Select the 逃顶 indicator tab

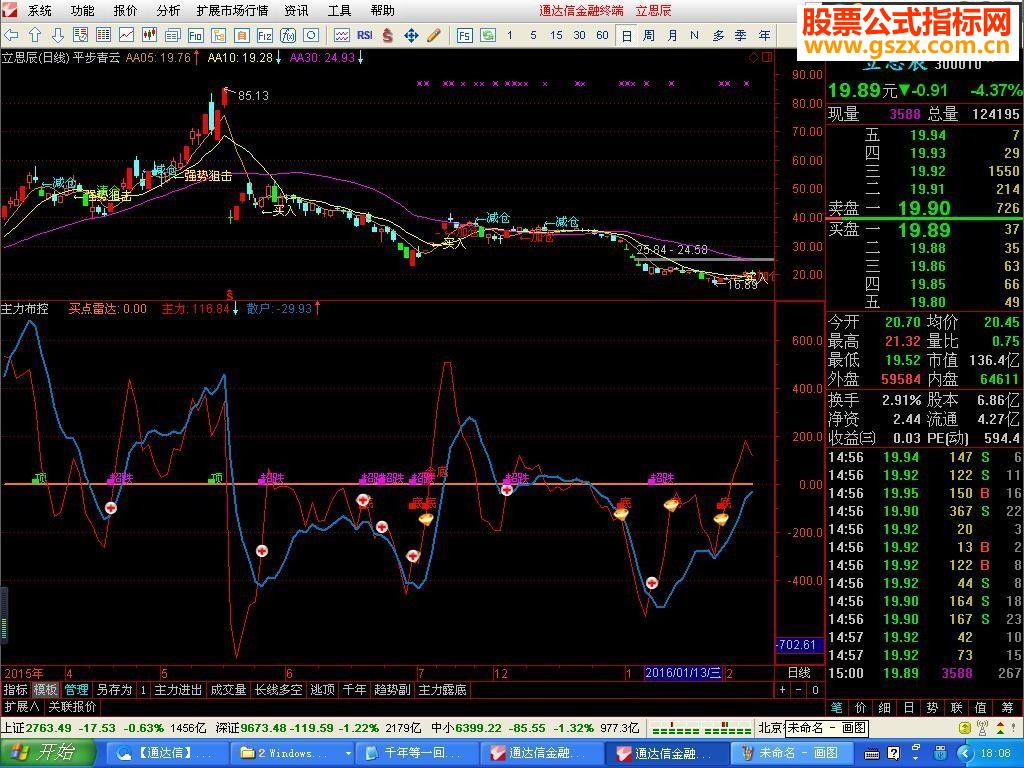point(323,690)
